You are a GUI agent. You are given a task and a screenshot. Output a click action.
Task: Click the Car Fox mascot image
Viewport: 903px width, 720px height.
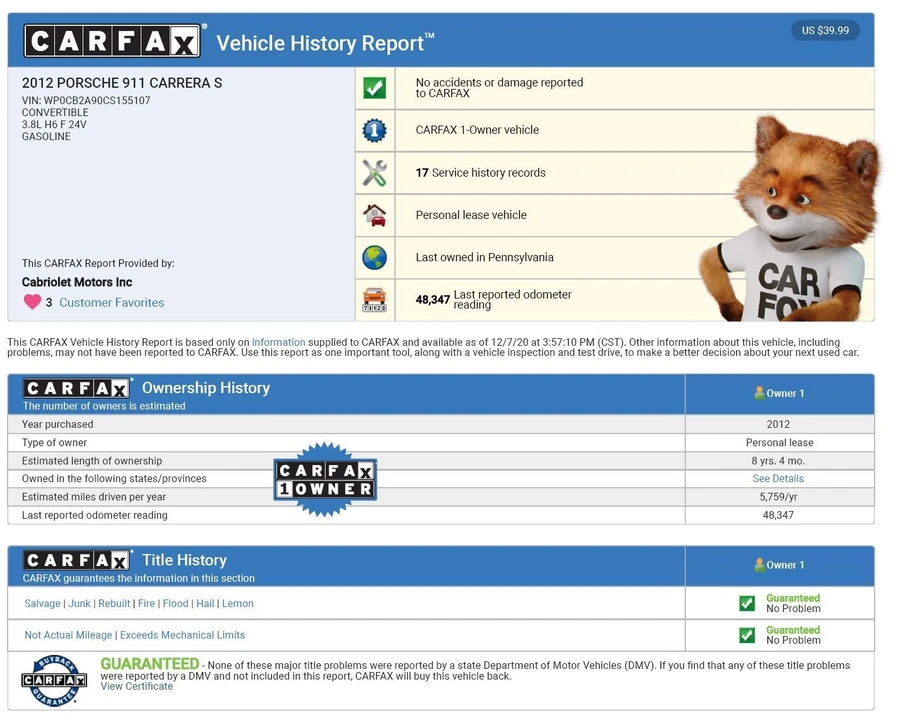(792, 219)
